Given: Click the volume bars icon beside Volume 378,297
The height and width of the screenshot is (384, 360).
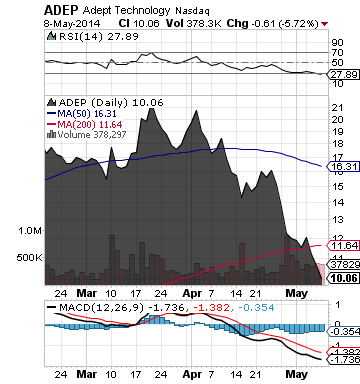Looking at the screenshot, I should [x=51, y=134].
